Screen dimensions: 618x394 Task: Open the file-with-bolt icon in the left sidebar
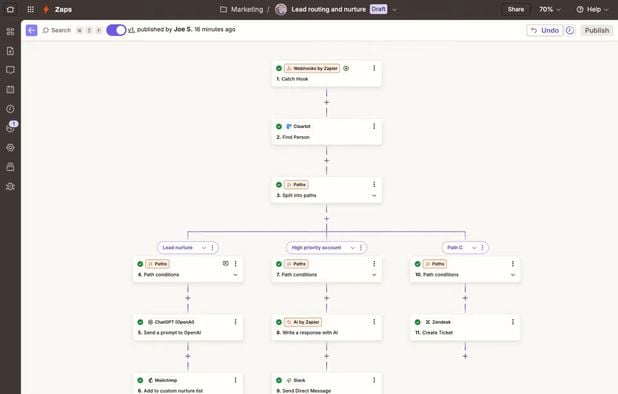[x=10, y=51]
